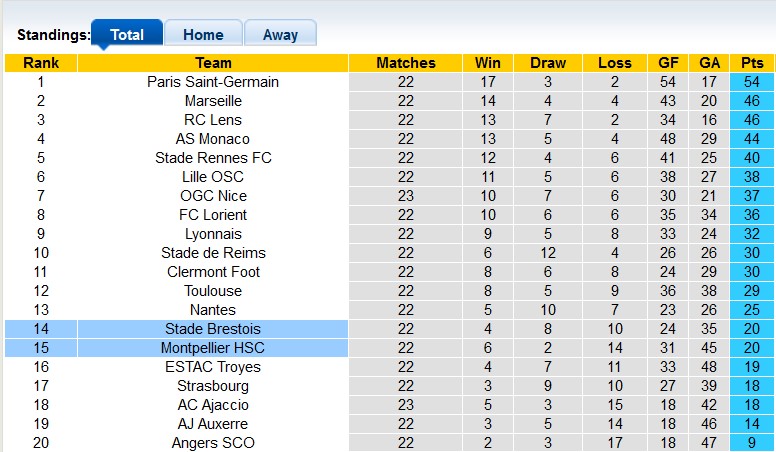Open the Angers SCO team link

pos(213,443)
